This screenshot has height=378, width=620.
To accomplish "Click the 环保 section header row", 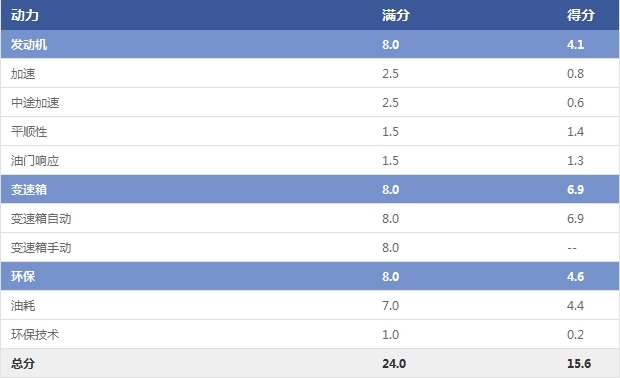I will (x=310, y=276).
